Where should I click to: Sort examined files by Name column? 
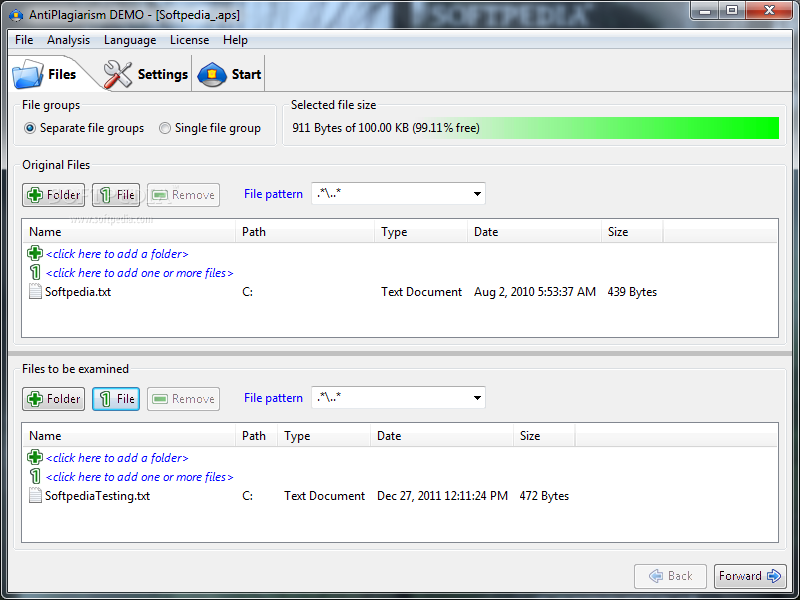129,436
